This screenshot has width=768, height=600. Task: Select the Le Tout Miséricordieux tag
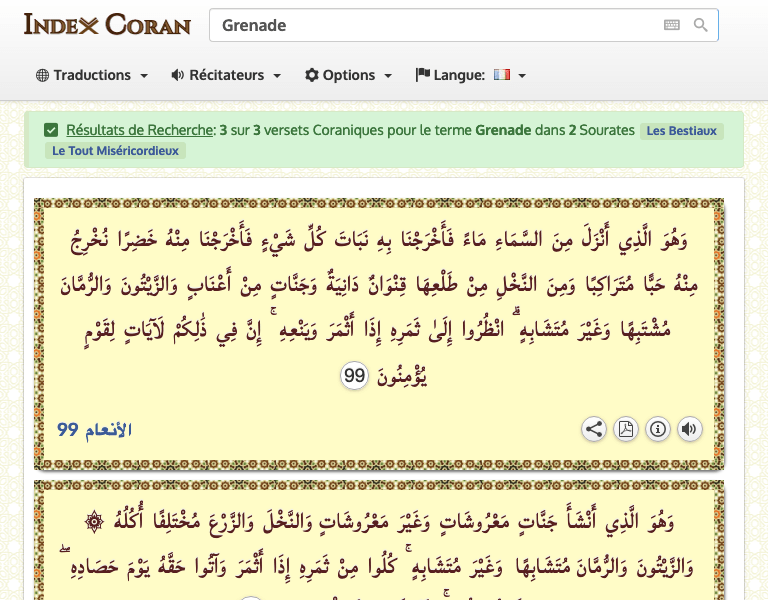(x=115, y=151)
